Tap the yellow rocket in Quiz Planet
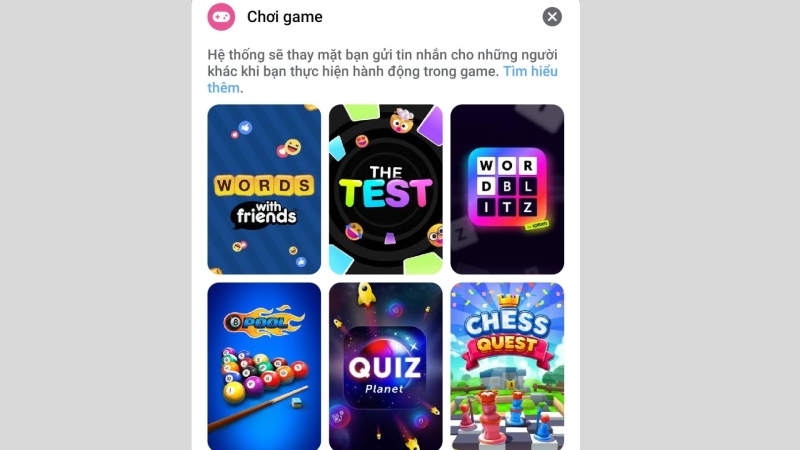Viewport: 800px width, 450px height. coord(366,295)
